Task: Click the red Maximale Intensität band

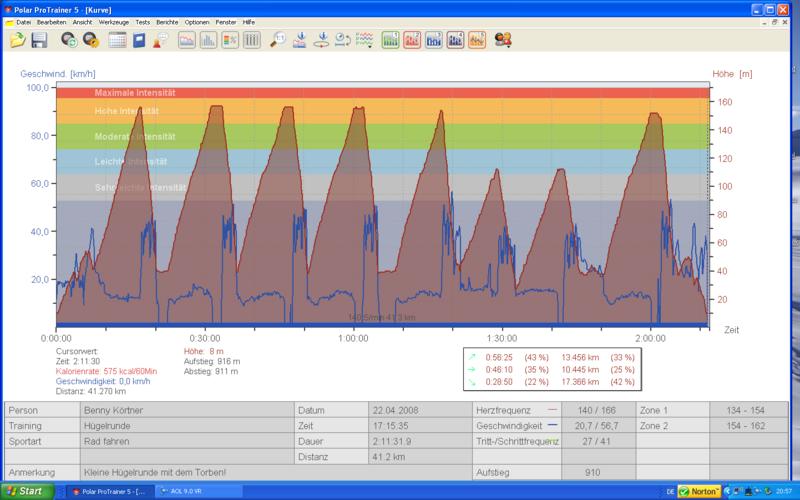Action: [383, 93]
